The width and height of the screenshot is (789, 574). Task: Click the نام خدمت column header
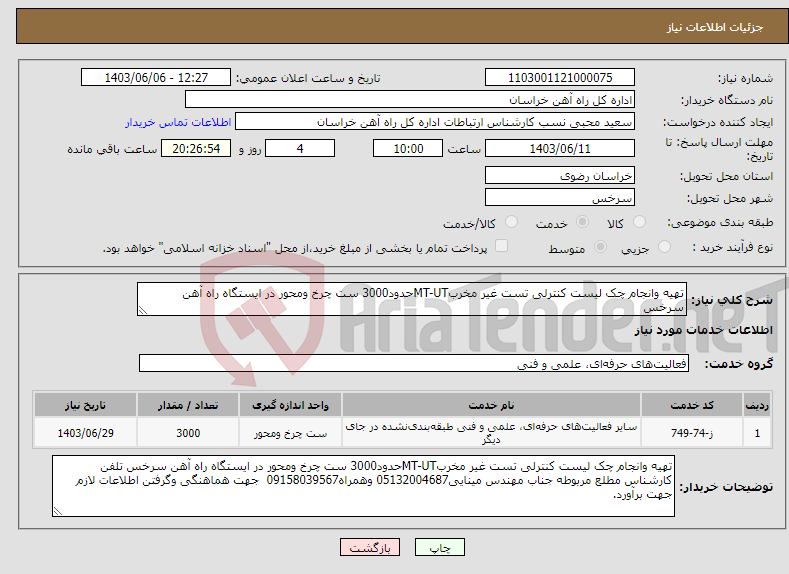pyautogui.click(x=491, y=405)
